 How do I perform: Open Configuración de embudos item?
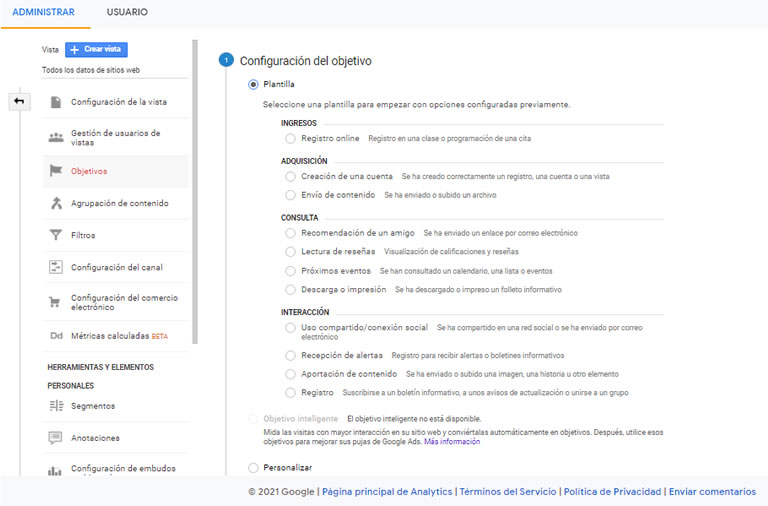[116, 469]
